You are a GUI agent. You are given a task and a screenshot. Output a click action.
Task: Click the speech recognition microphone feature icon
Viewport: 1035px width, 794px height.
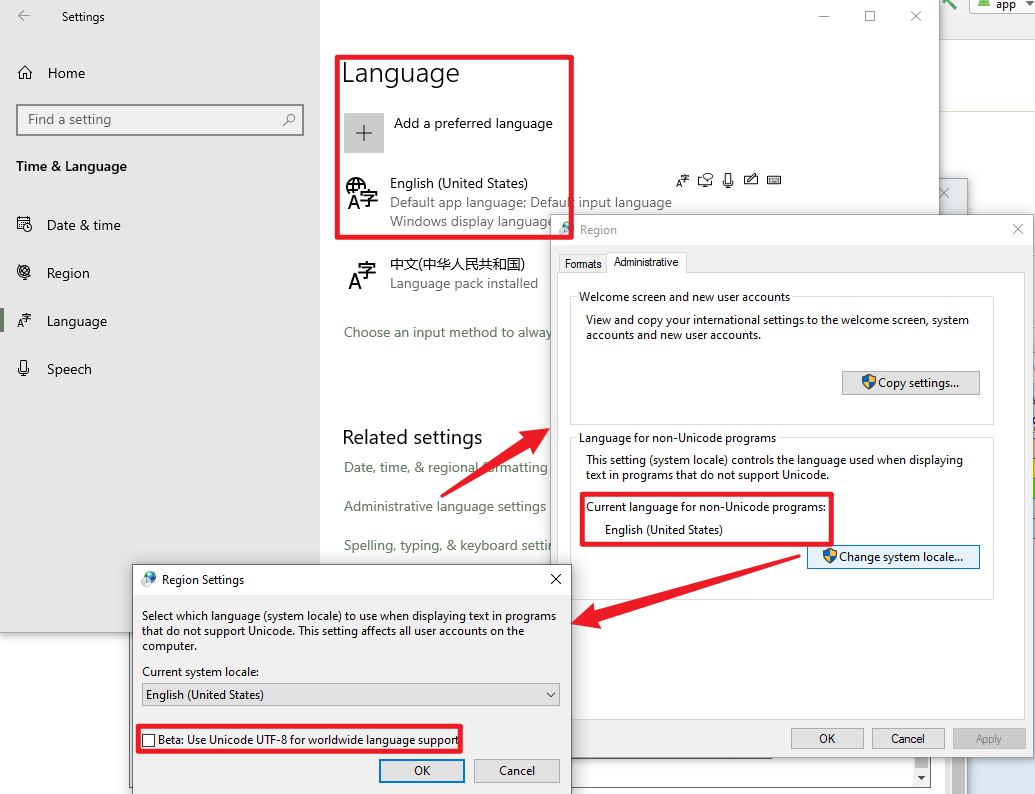[728, 180]
